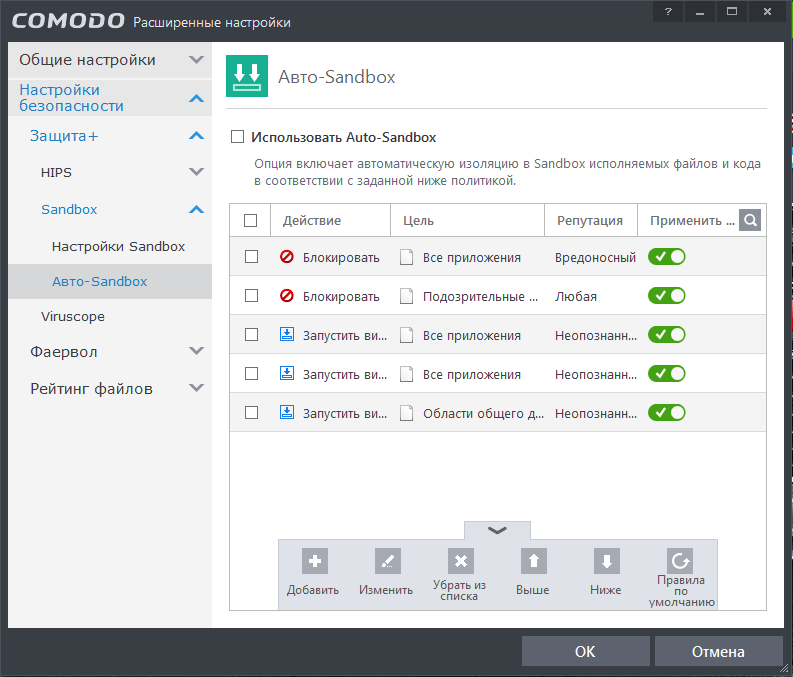Click run-virtually icon in Области общего д... row

coord(287,413)
